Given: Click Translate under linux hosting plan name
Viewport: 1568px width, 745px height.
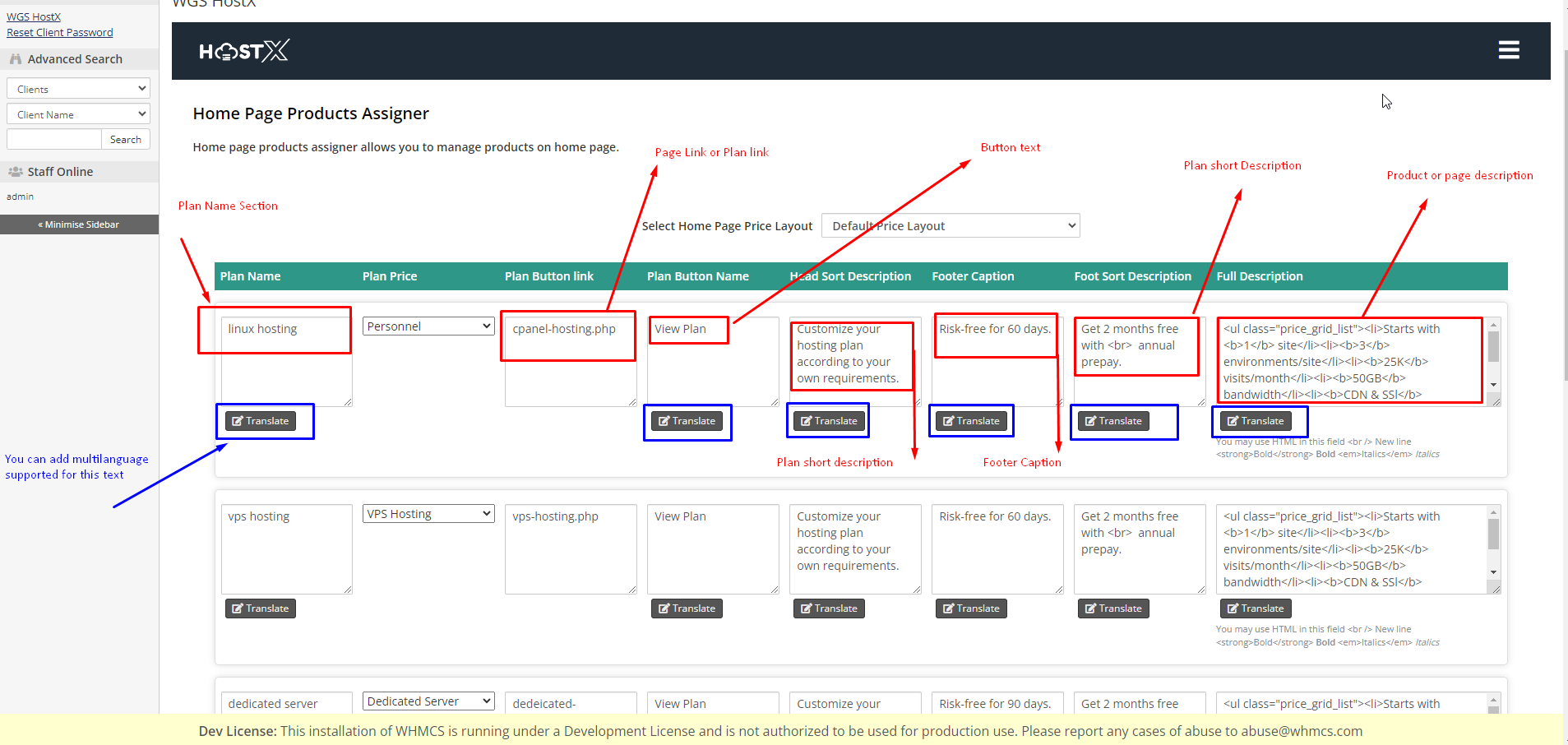Looking at the screenshot, I should tap(261, 421).
